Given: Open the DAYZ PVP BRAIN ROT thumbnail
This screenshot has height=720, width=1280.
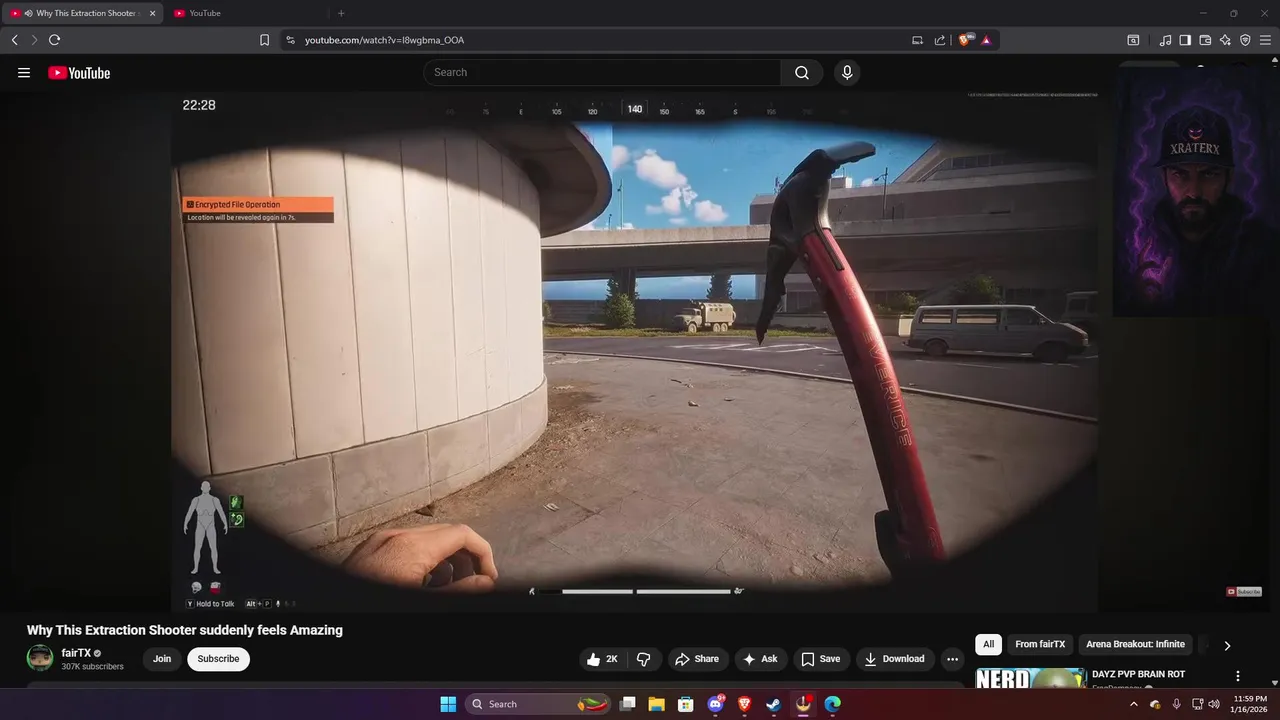Looking at the screenshot, I should tap(1031, 679).
